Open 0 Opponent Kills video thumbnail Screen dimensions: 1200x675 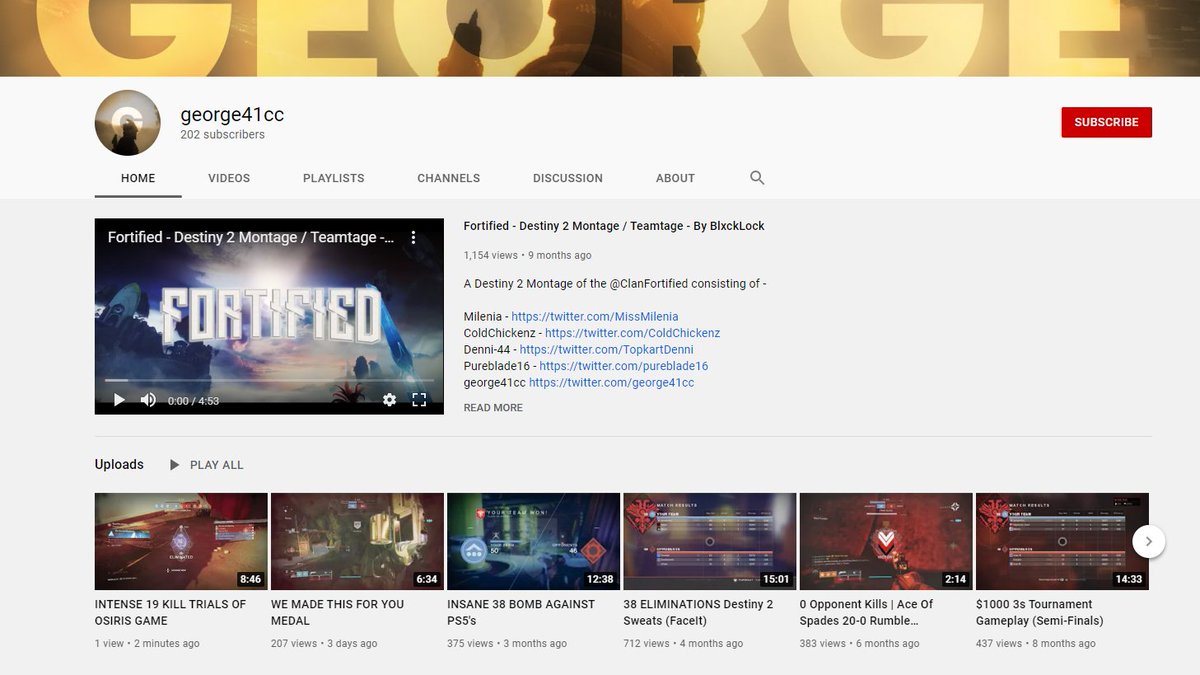886,541
